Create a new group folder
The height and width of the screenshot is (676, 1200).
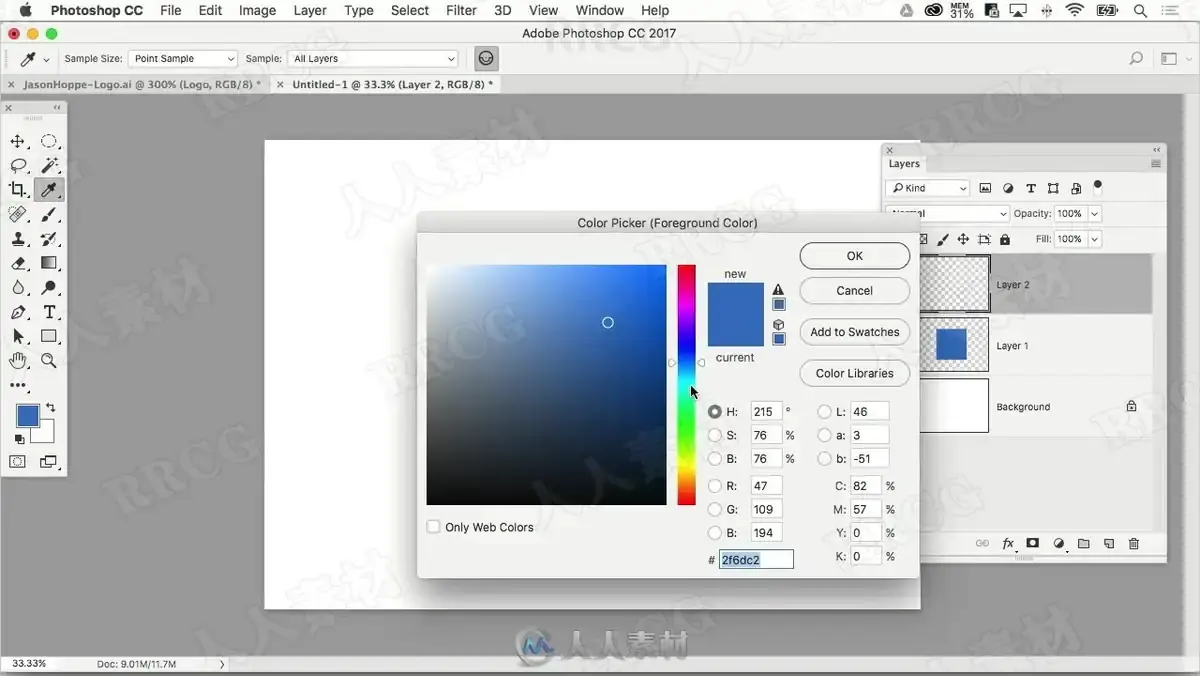pos(1084,544)
